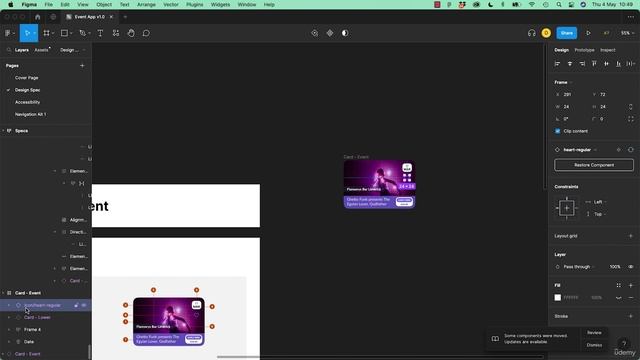Click the Share button
640x360 pixels.
point(567,33)
